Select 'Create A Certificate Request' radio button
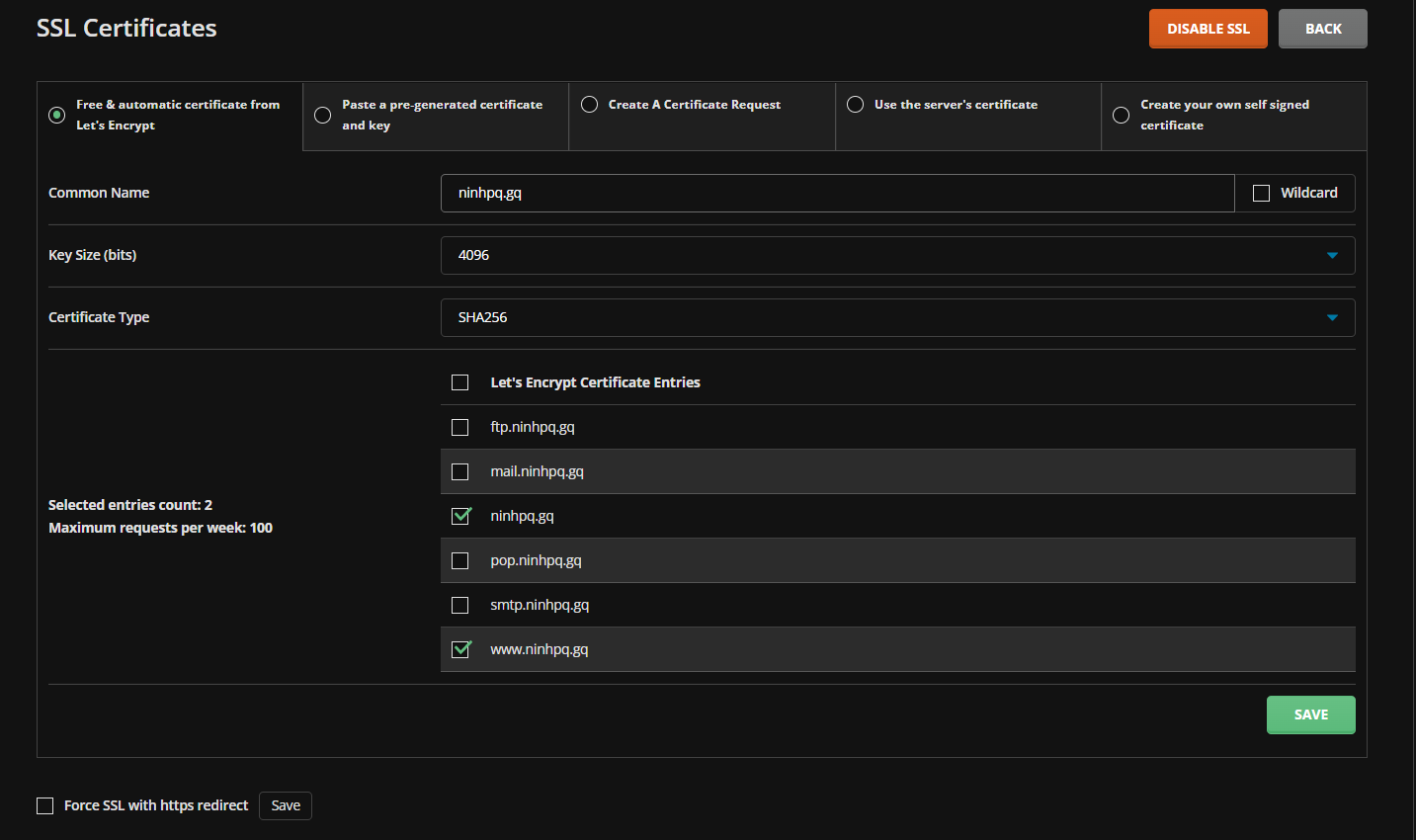The image size is (1416, 840). (589, 105)
